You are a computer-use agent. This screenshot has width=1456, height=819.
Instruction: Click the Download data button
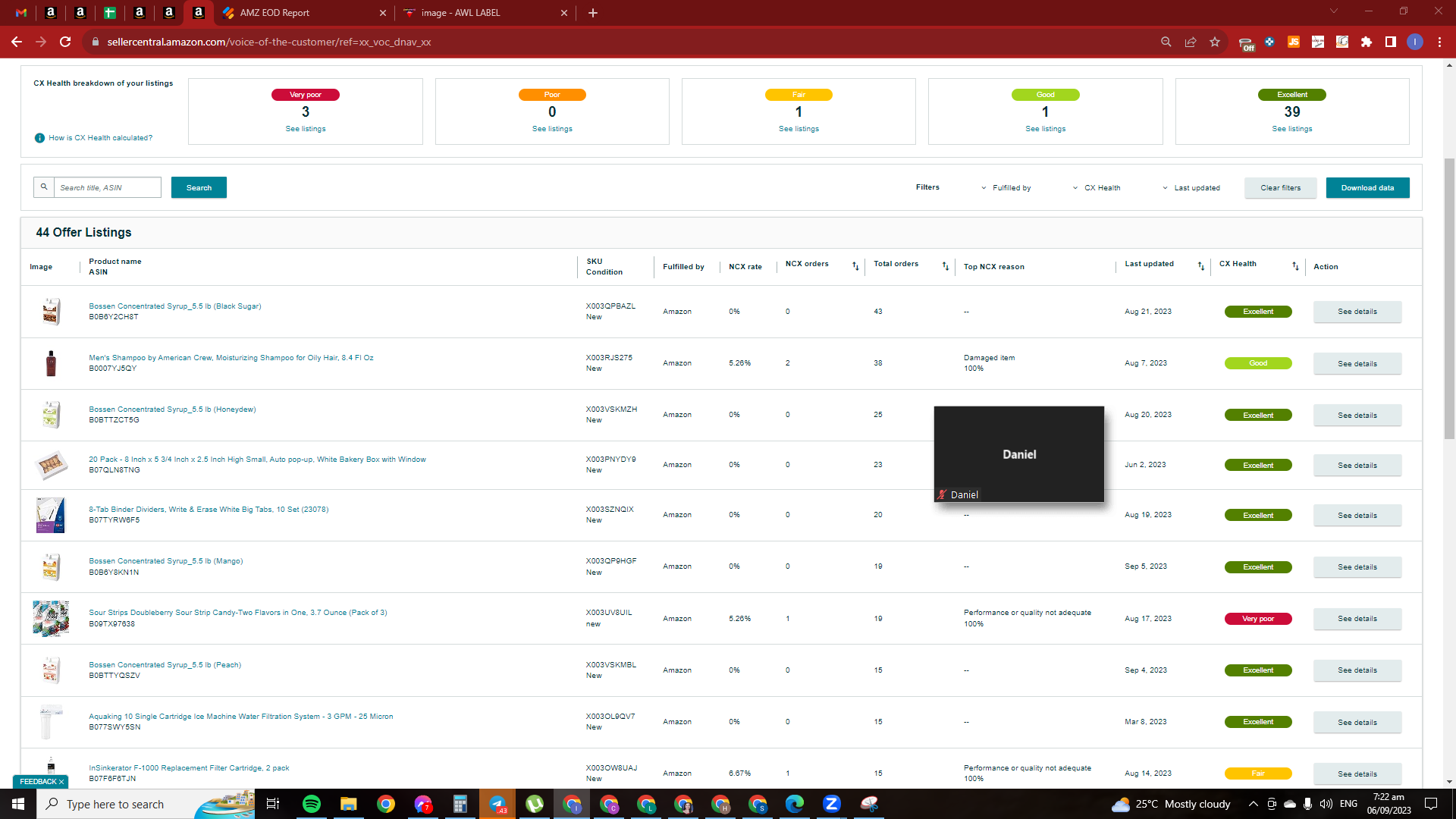tap(1367, 188)
